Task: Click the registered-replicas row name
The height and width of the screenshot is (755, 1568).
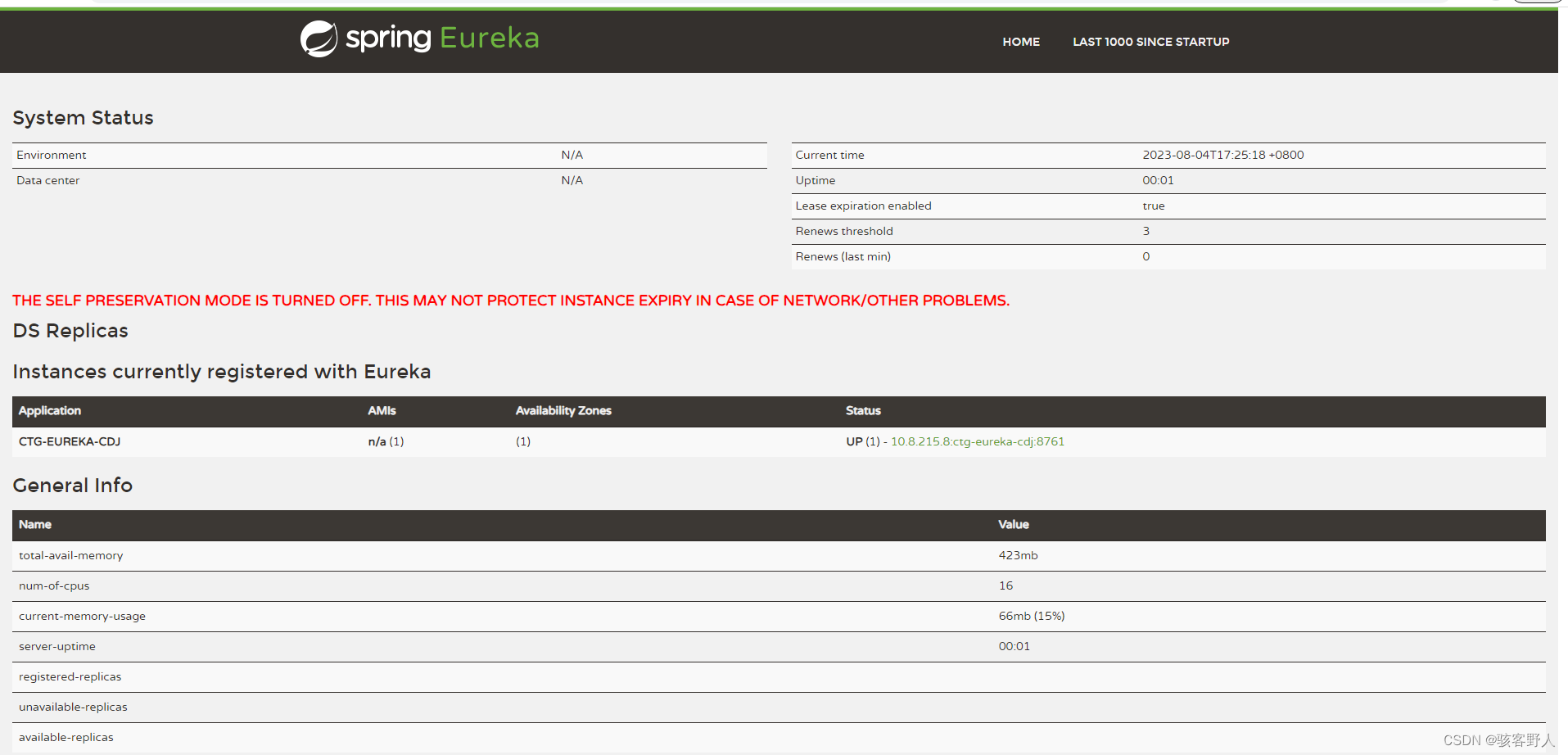Action: (70, 676)
